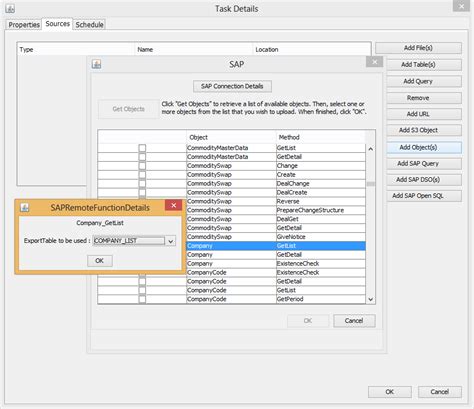The height and width of the screenshot is (409, 474).
Task: Select the CommoditySwap GetDetail method cell
Action: point(321,228)
